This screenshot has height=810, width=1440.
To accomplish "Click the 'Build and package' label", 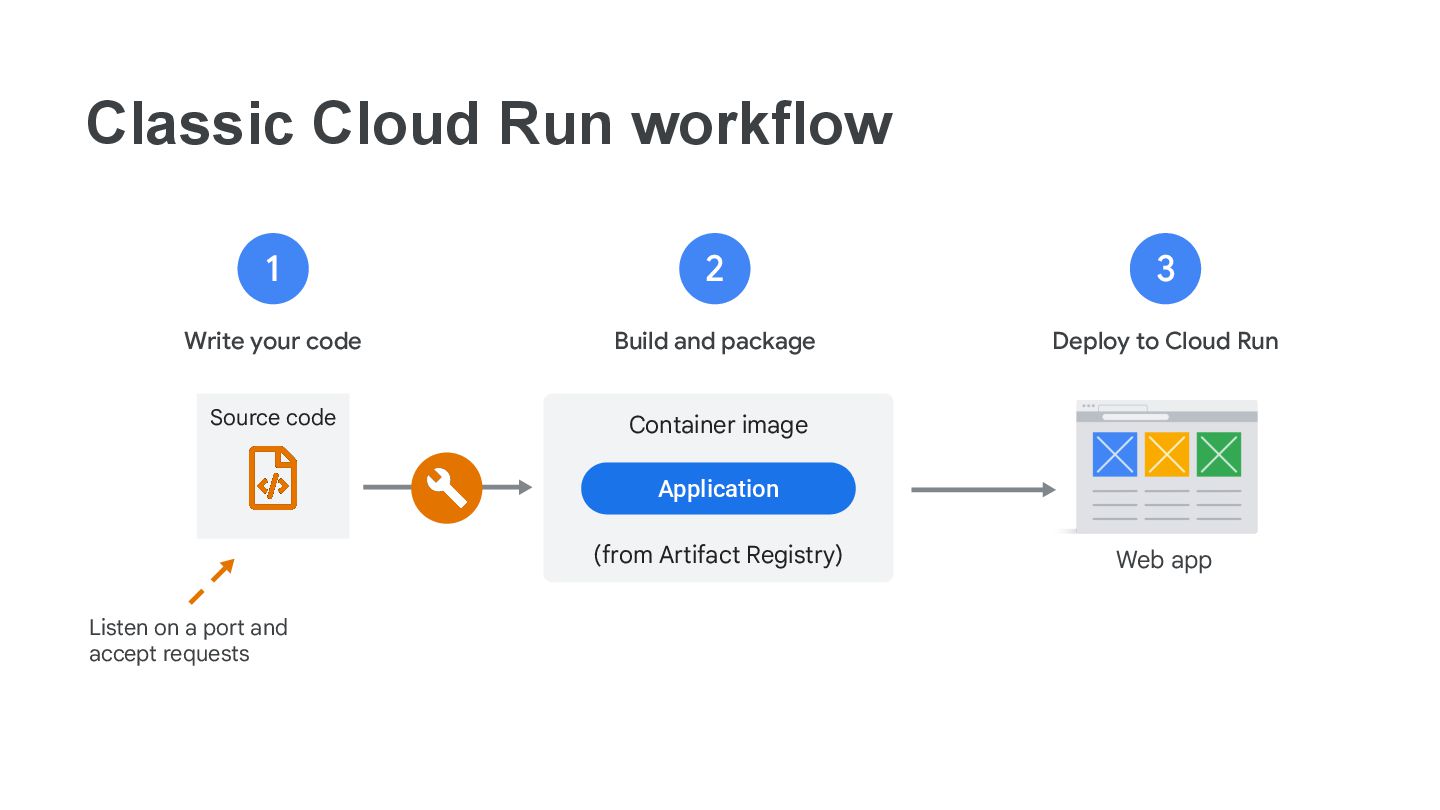I will [715, 341].
